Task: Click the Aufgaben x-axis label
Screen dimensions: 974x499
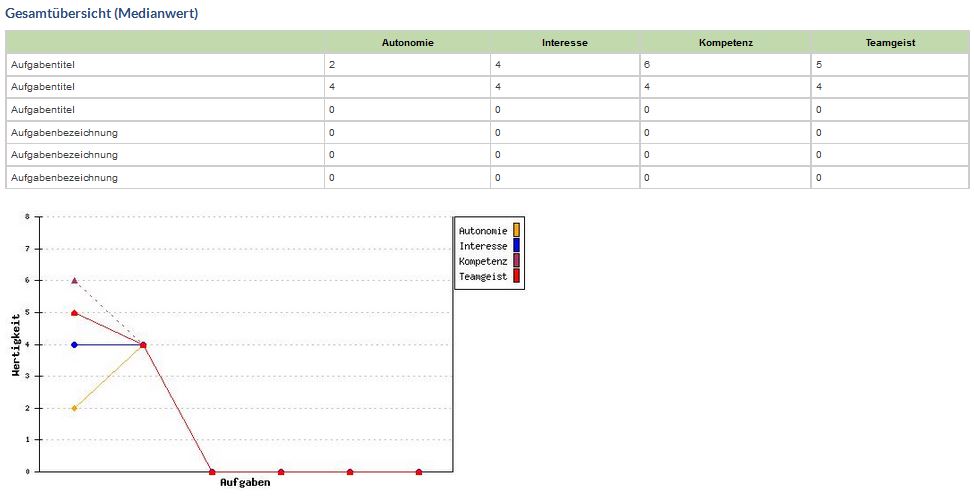Action: (245, 484)
